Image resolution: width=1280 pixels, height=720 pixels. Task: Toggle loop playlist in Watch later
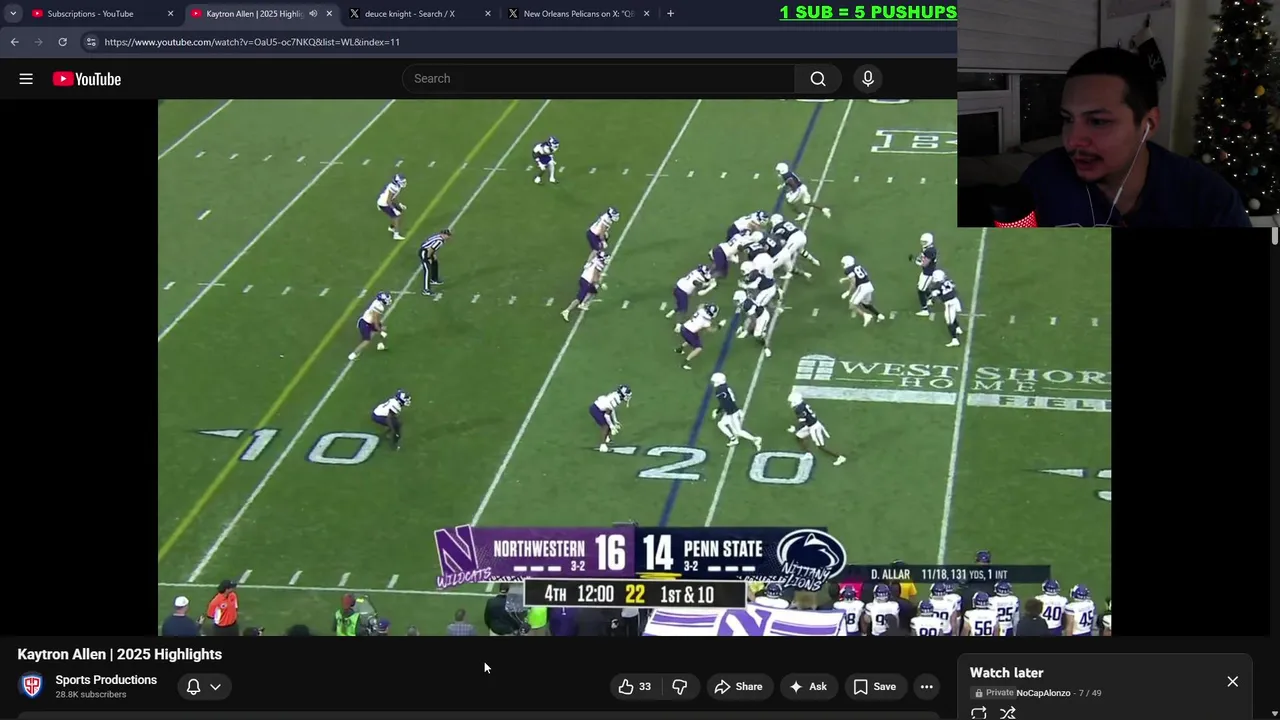click(979, 713)
